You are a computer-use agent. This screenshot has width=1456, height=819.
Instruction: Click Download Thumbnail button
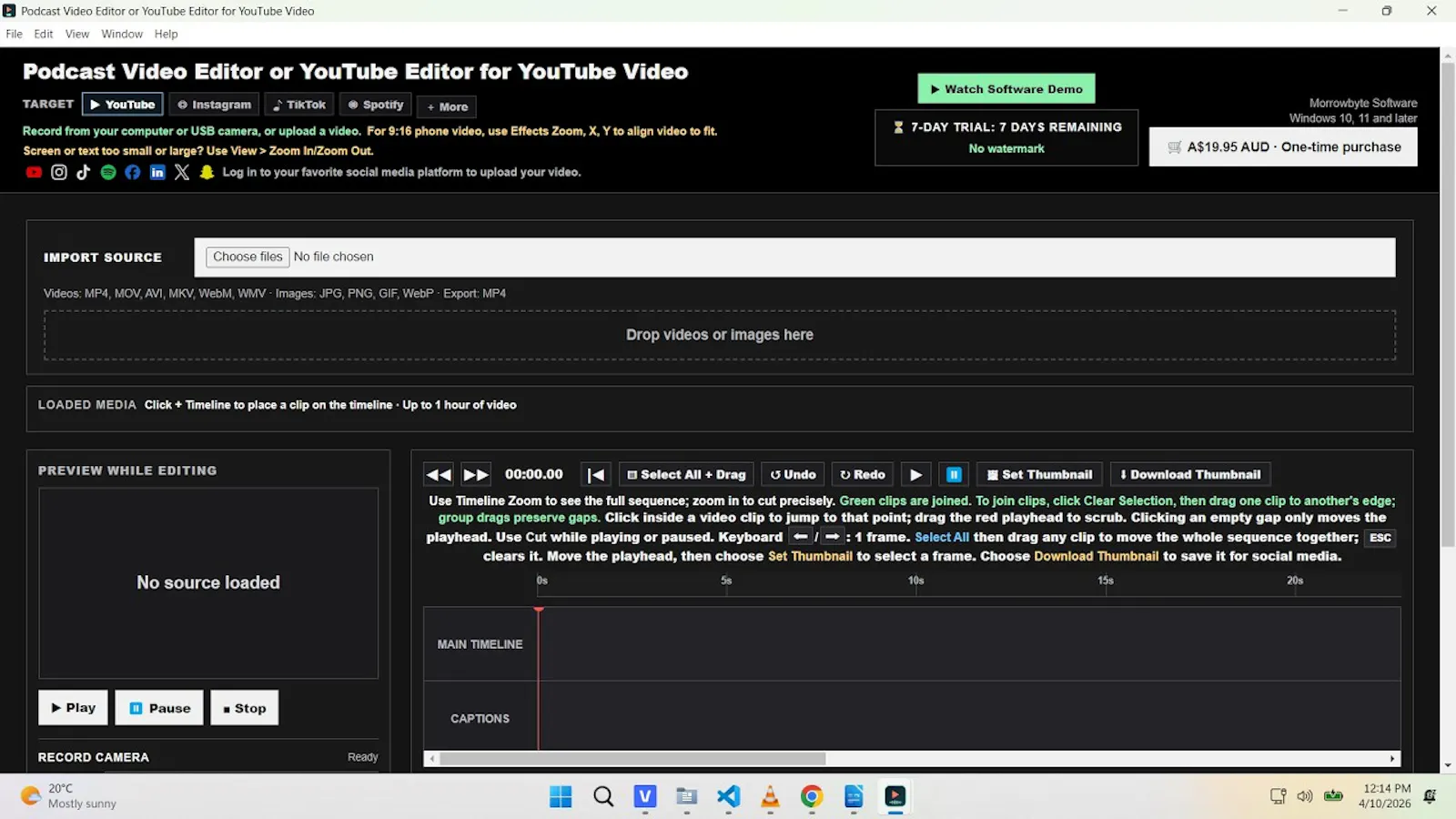click(1190, 475)
